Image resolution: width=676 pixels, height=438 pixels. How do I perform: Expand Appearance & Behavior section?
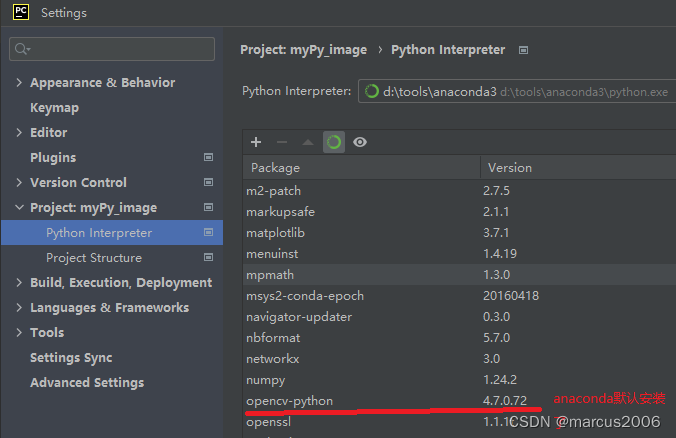point(19,83)
